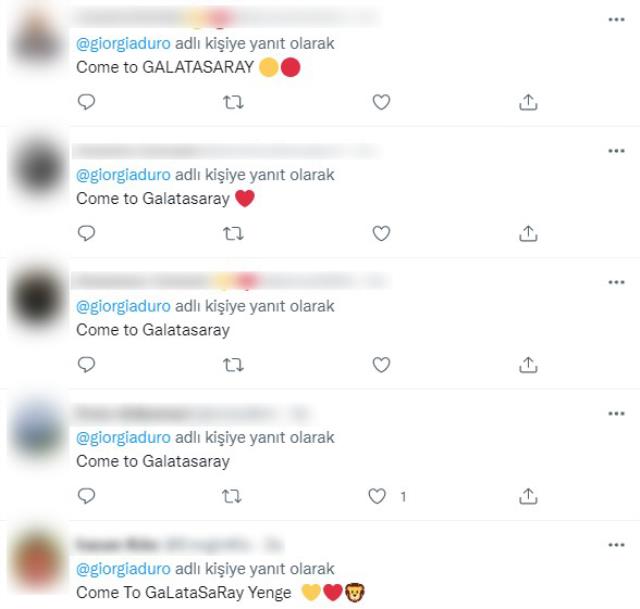The width and height of the screenshot is (640, 609).
Task: Share the fourth tweet with one like
Action: [528, 496]
